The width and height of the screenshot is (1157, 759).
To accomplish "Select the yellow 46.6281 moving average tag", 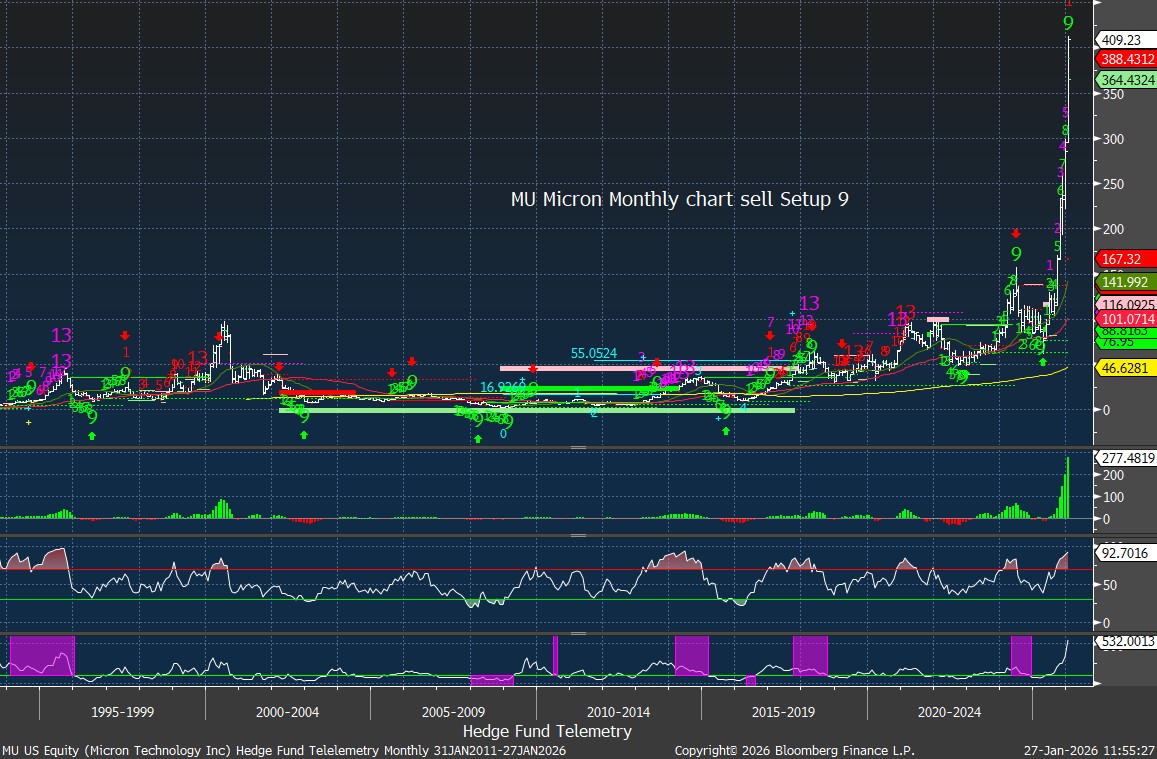I will pos(1125,369).
